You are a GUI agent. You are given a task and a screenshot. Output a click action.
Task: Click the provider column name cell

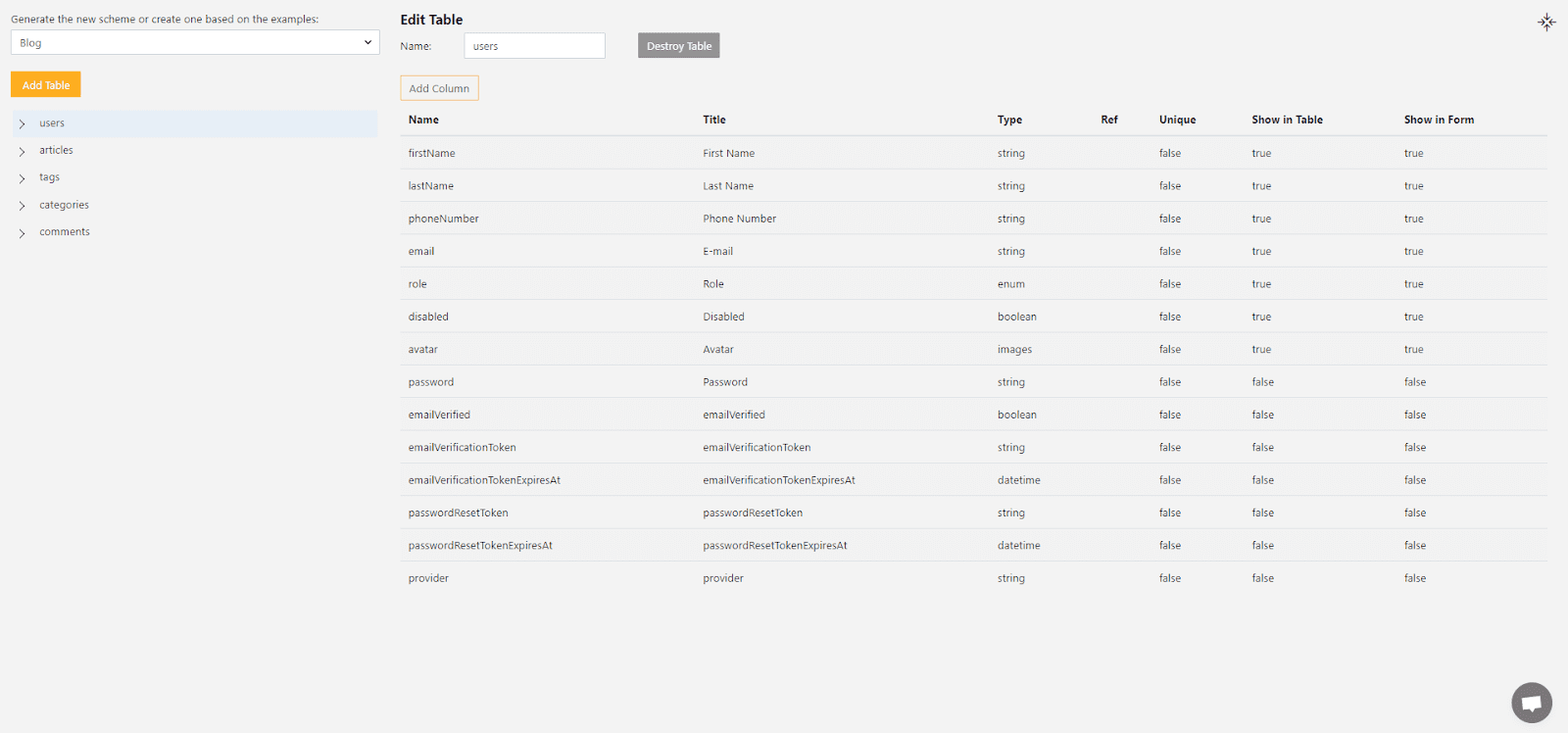428,578
